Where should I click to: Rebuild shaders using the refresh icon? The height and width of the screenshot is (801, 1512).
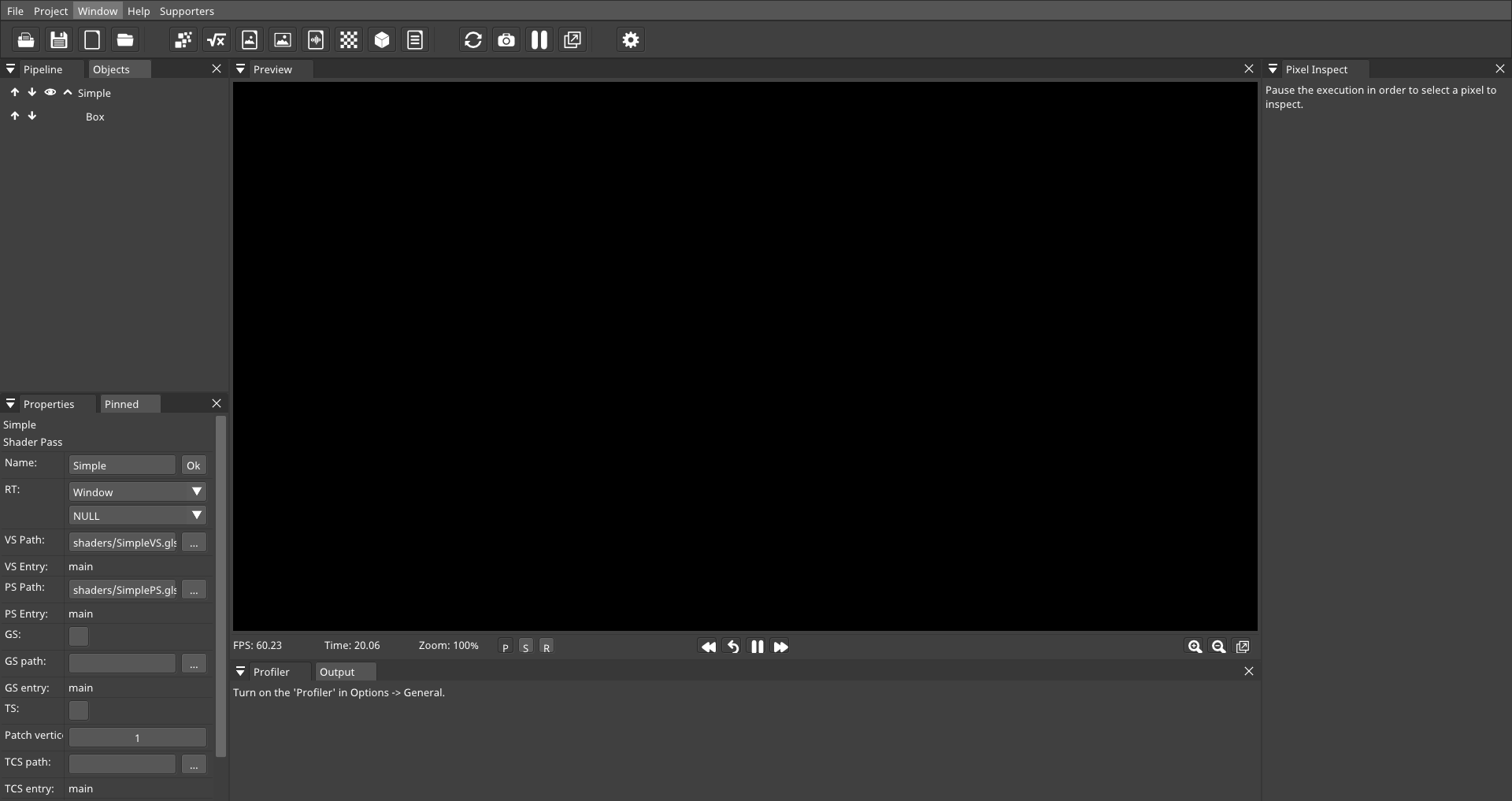point(472,39)
